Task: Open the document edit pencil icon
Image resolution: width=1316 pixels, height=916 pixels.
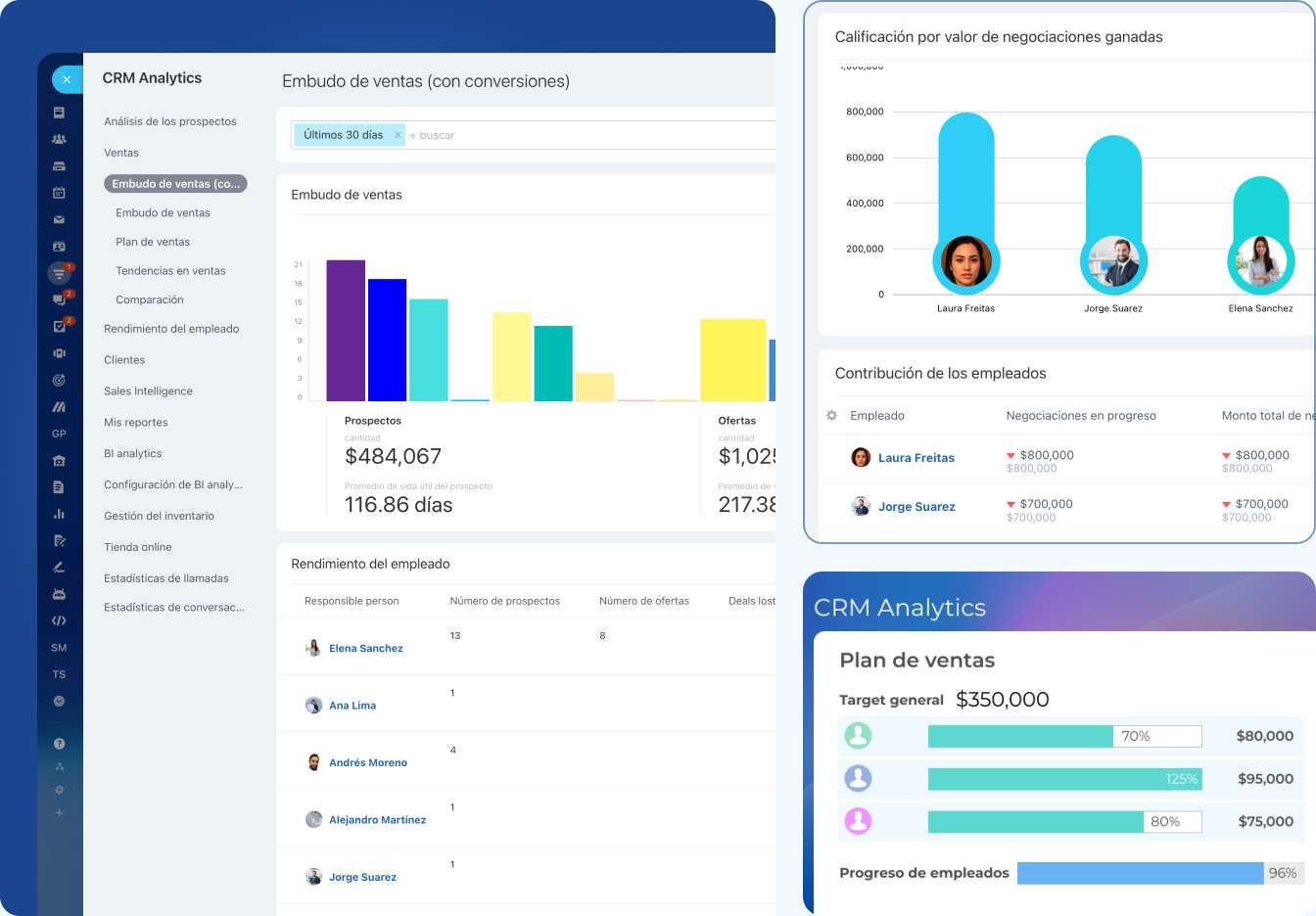Action: pyautogui.click(x=59, y=540)
